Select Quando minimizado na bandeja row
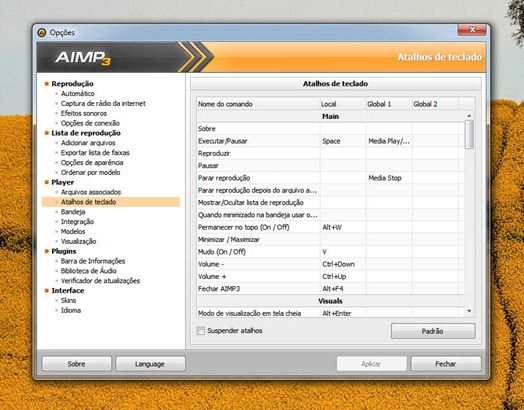This screenshot has width=524, height=410. point(331,215)
